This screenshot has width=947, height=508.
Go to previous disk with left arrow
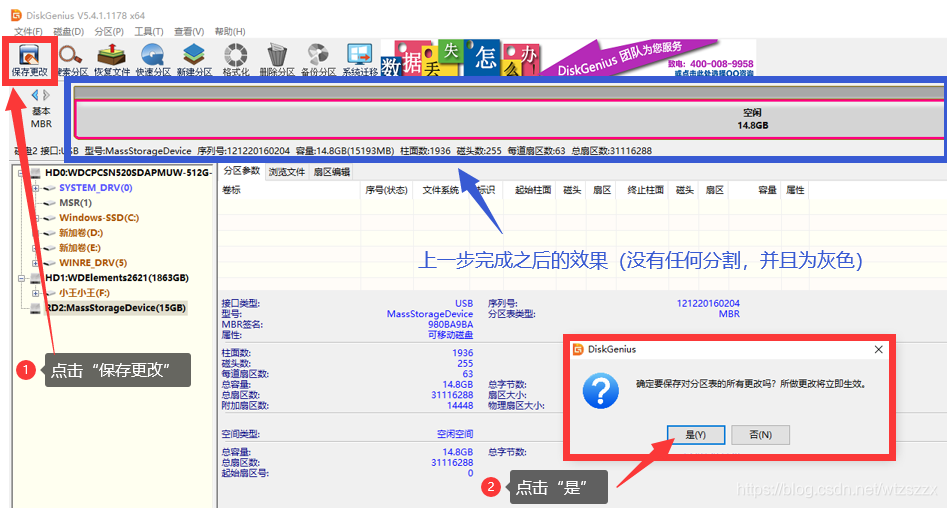(x=35, y=95)
